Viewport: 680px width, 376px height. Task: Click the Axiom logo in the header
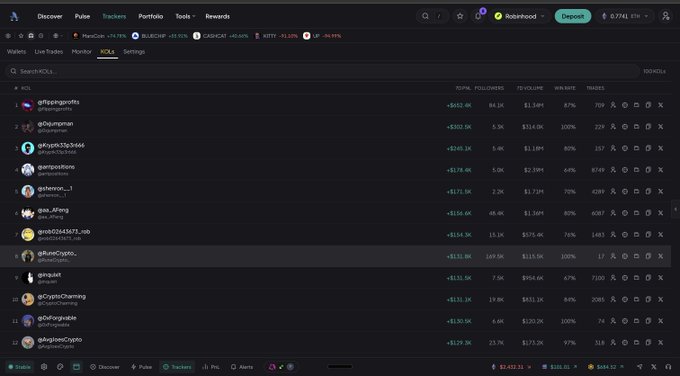coord(14,16)
